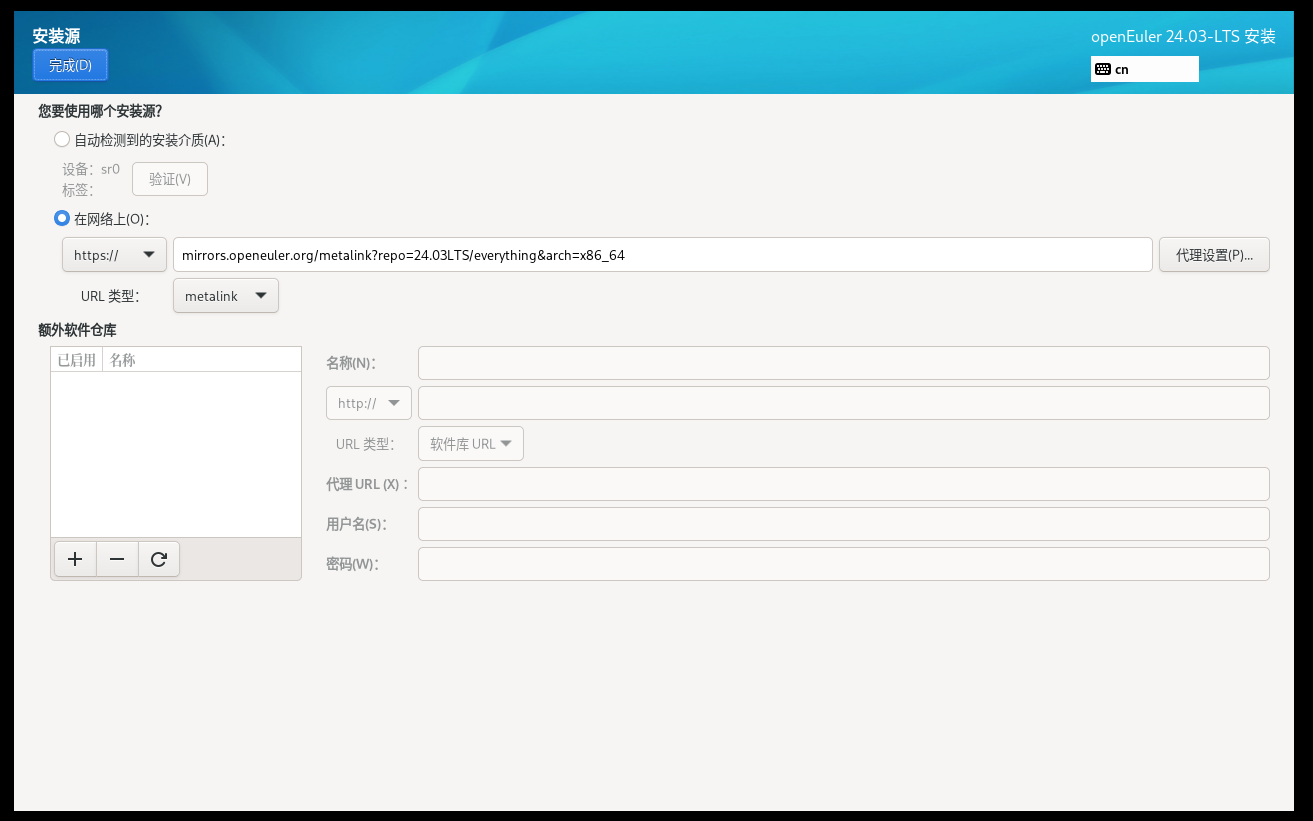Image resolution: width=1313 pixels, height=821 pixels.
Task: Refresh repository list with the reload icon
Action: tap(159, 560)
